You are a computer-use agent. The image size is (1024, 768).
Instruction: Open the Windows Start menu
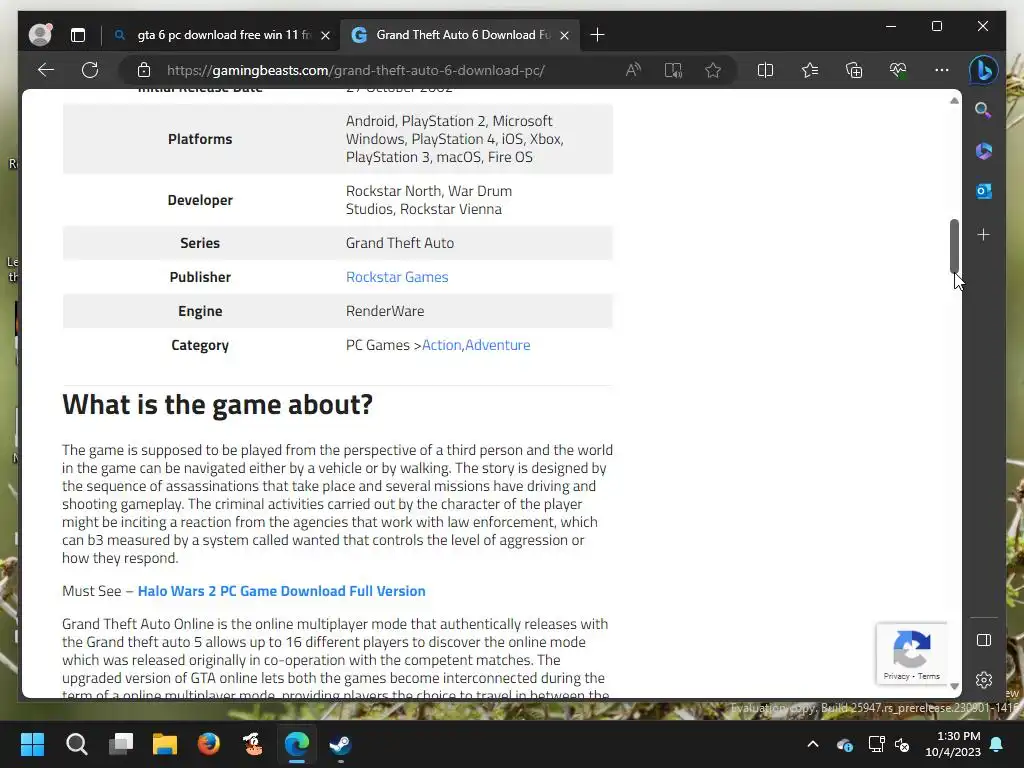(x=32, y=744)
